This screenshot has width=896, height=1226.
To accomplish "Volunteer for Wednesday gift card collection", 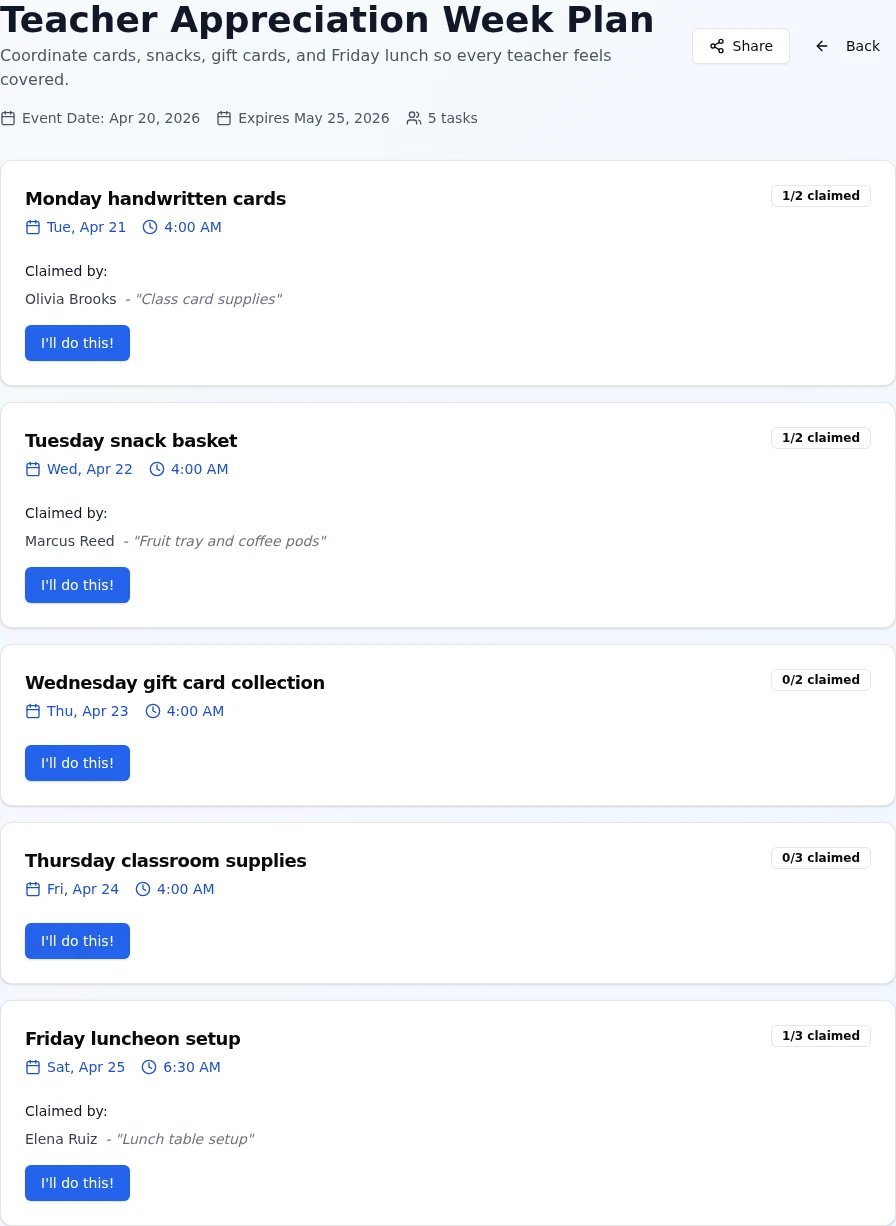I will click(77, 763).
